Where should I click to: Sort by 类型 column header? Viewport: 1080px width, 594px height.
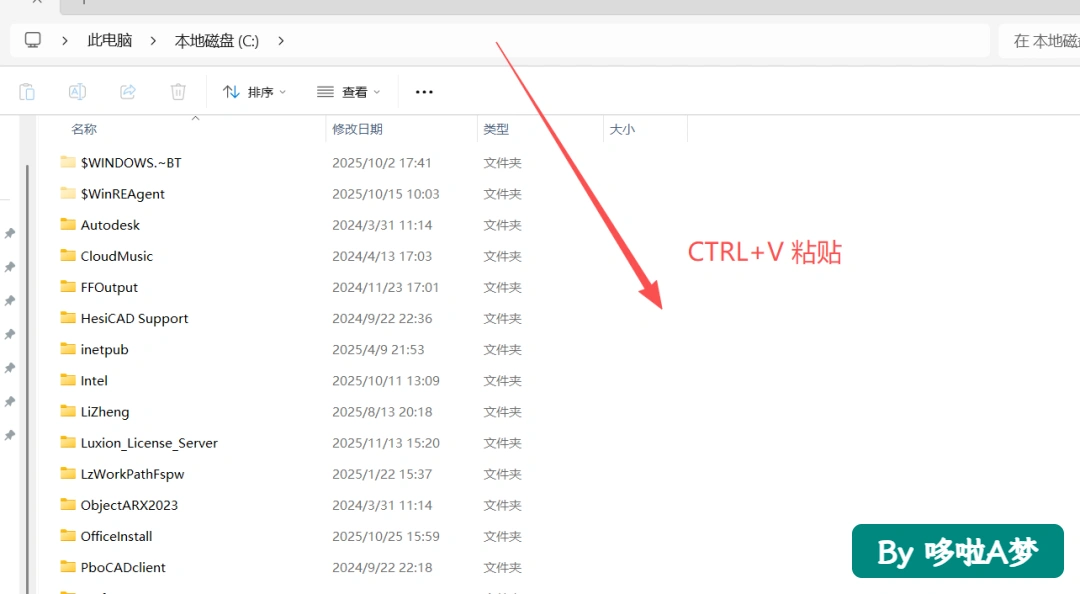pyautogui.click(x=496, y=129)
